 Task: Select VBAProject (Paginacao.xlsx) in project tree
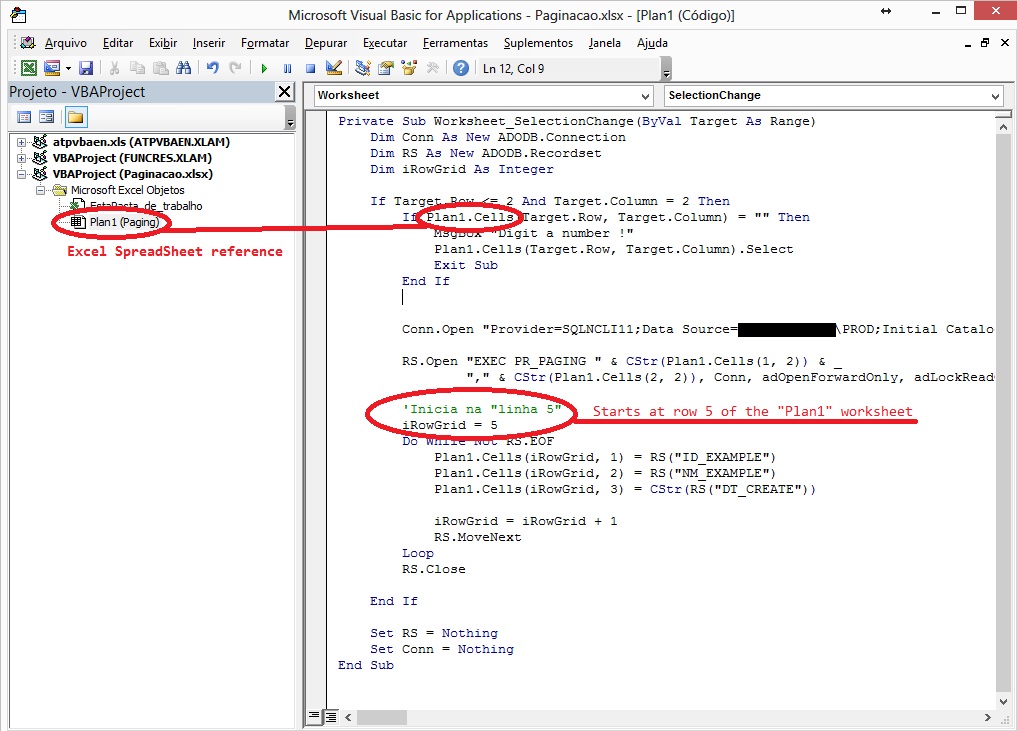133,174
